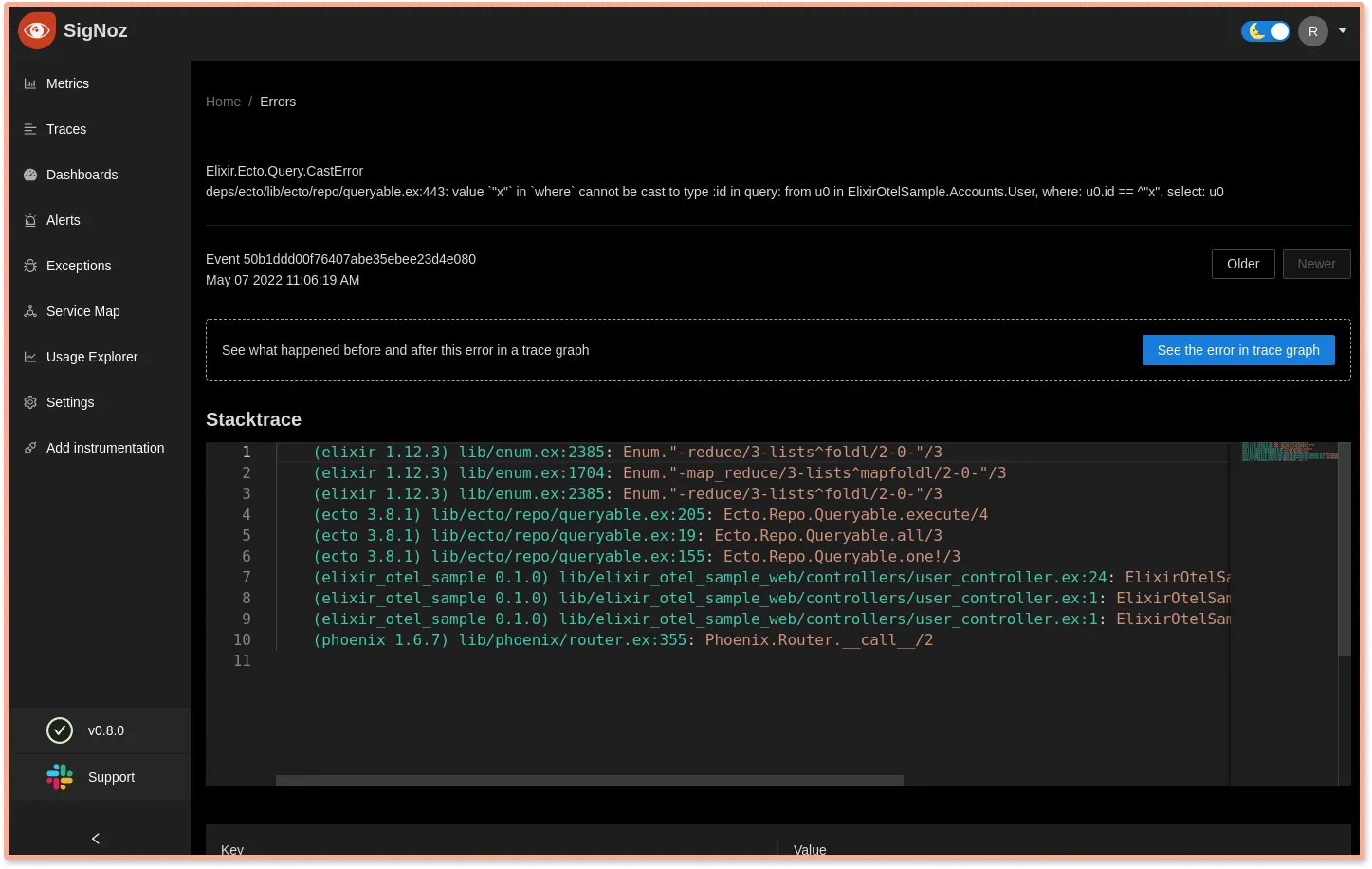The image size is (1372, 869).
Task: Click See the error in trace graph
Action: 1238,350
